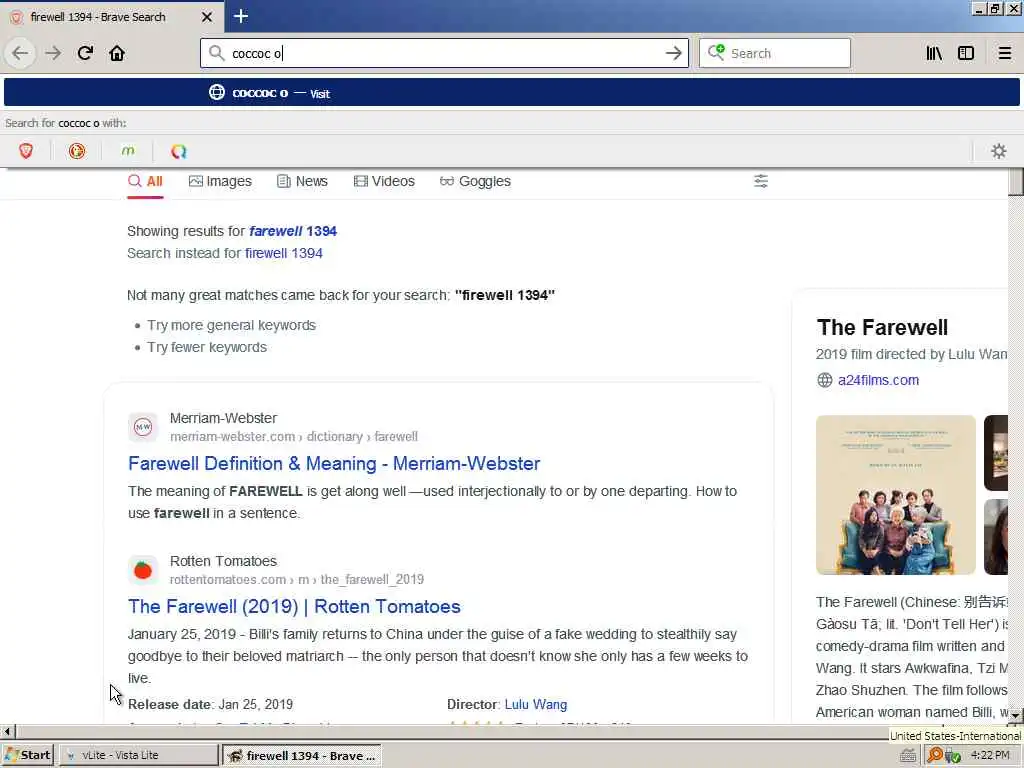Click the keyboard language tray icon
Image resolution: width=1024 pixels, height=768 pixels.
908,756
